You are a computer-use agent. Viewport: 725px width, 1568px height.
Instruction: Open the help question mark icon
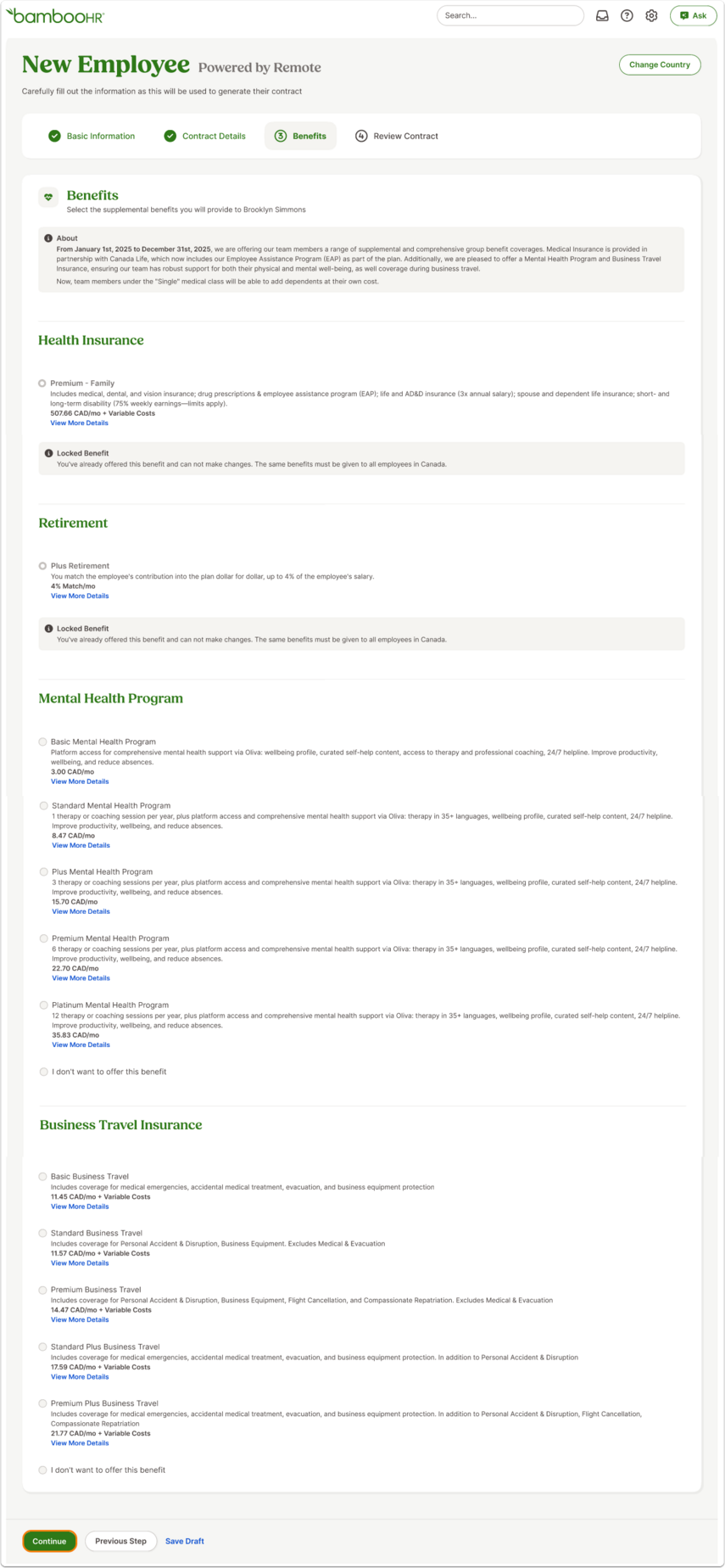627,15
